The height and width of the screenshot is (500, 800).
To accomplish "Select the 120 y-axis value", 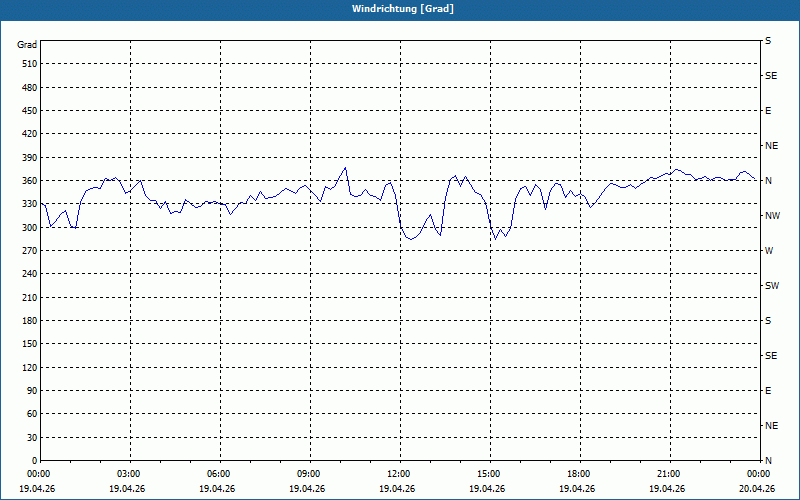I will click(x=30, y=367).
